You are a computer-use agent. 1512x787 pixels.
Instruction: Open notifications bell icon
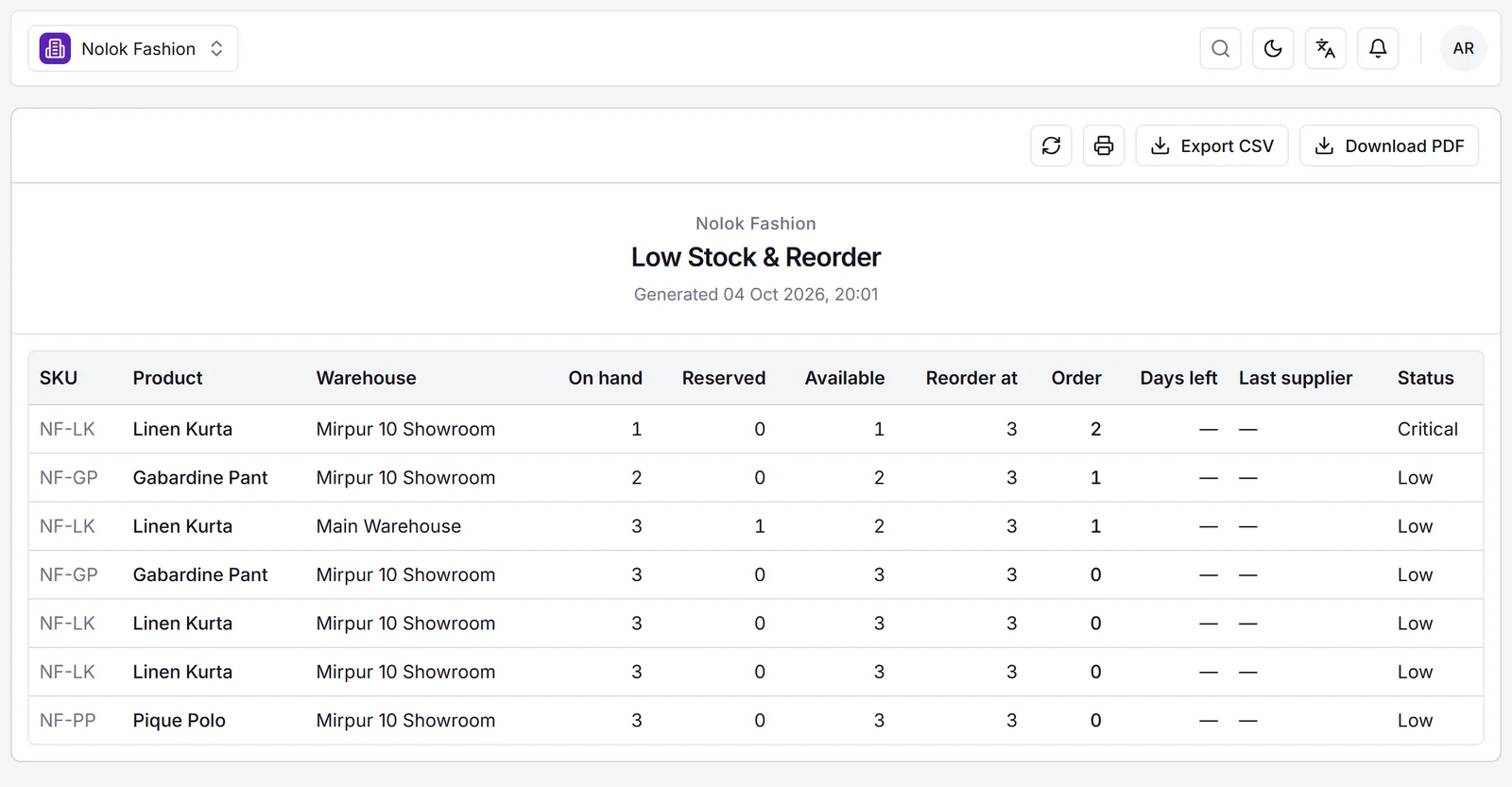pyautogui.click(x=1378, y=48)
